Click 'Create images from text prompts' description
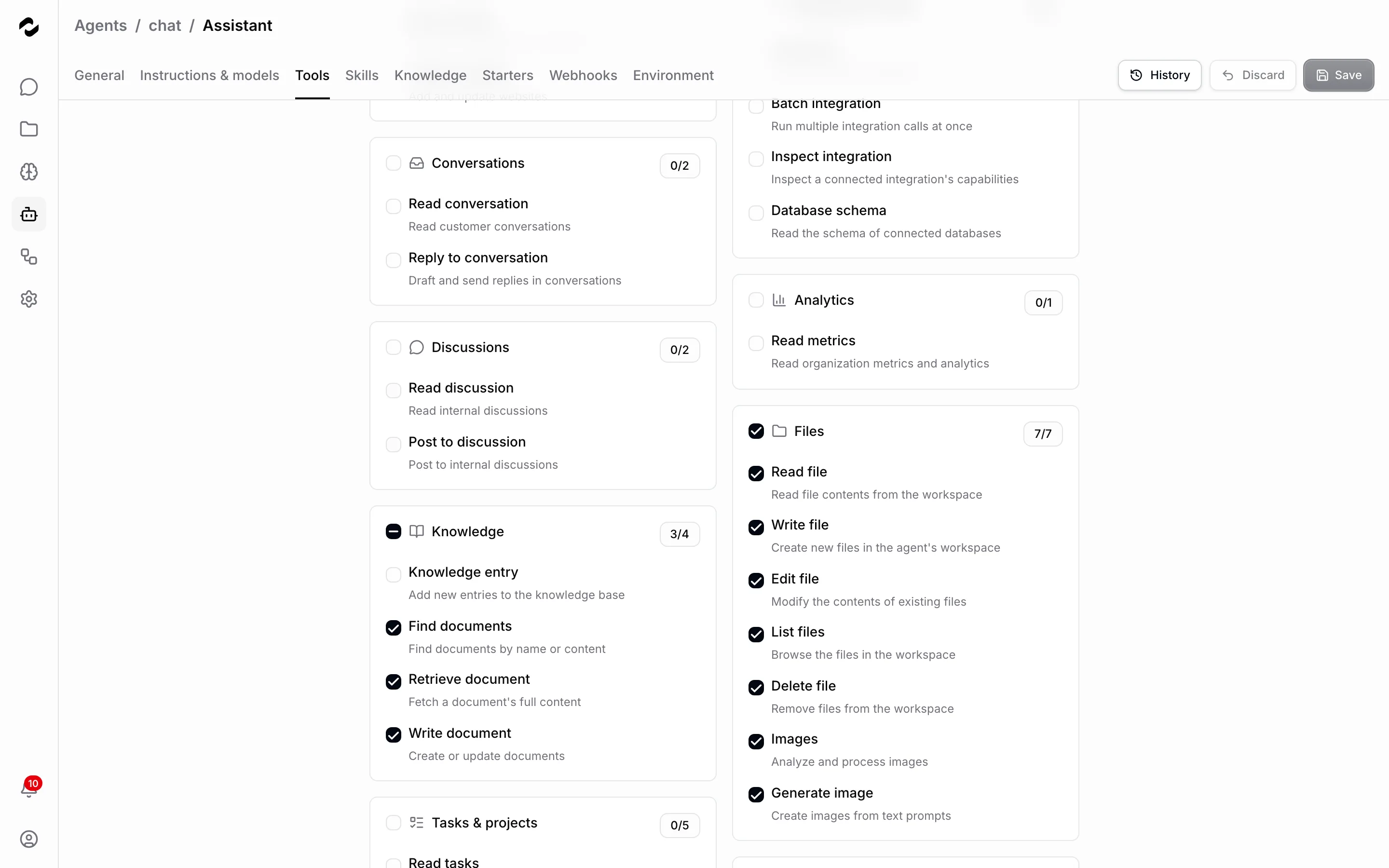Screen dimensions: 1389x868 pyautogui.click(x=860, y=816)
